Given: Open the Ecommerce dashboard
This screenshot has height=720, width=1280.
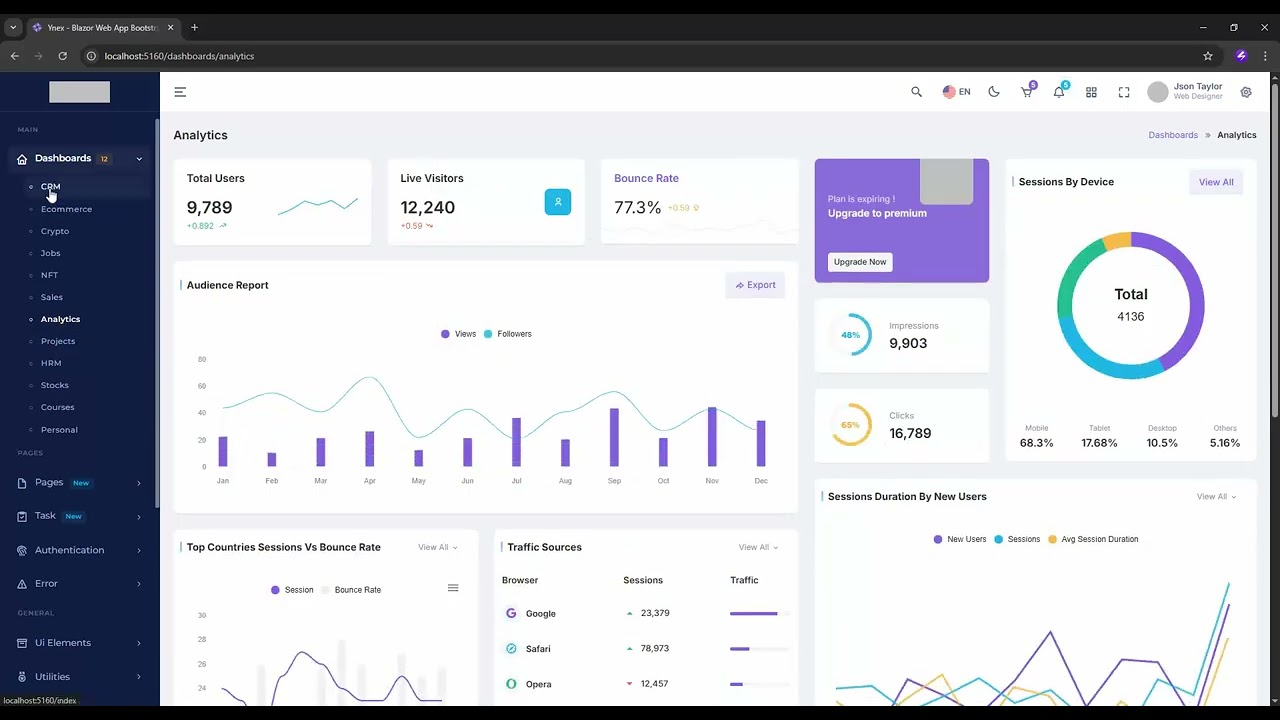Looking at the screenshot, I should tap(66, 209).
